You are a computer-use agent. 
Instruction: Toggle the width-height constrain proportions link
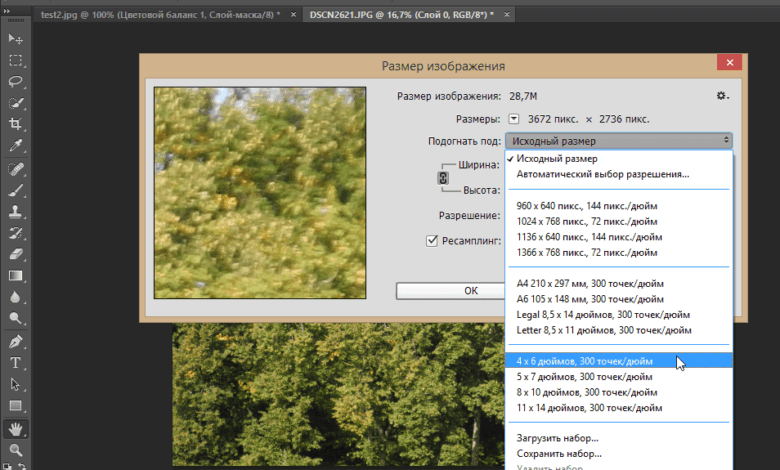444,178
